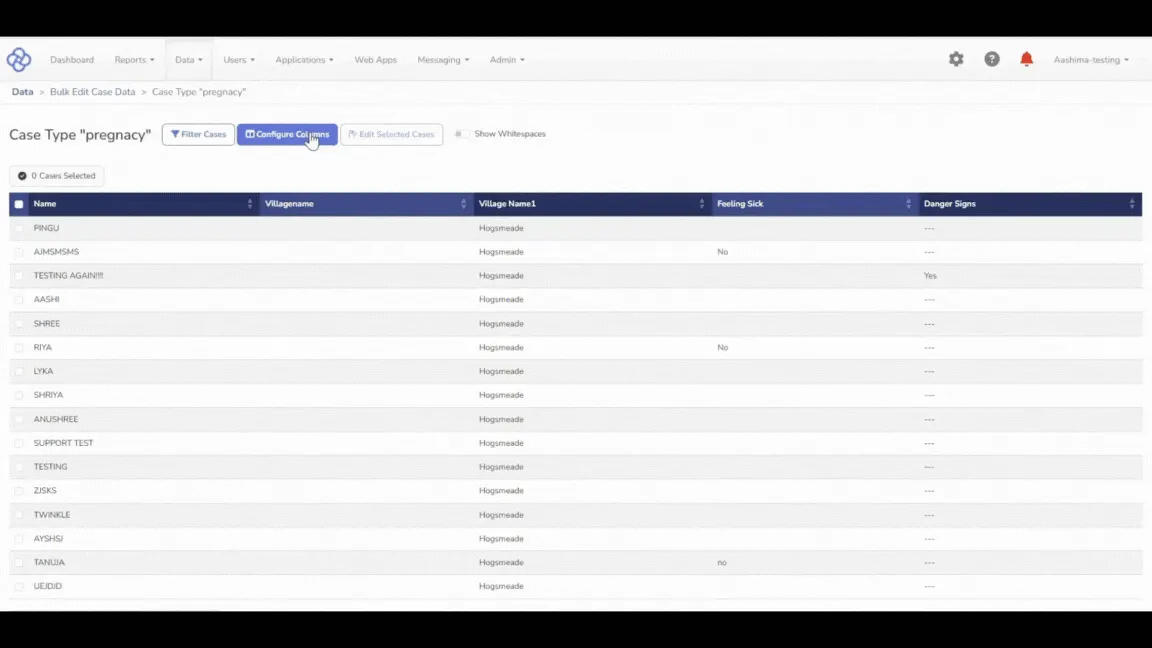Check the TESTING AGAIN!!!! row checkbox
The image size is (1152, 648).
19,276
